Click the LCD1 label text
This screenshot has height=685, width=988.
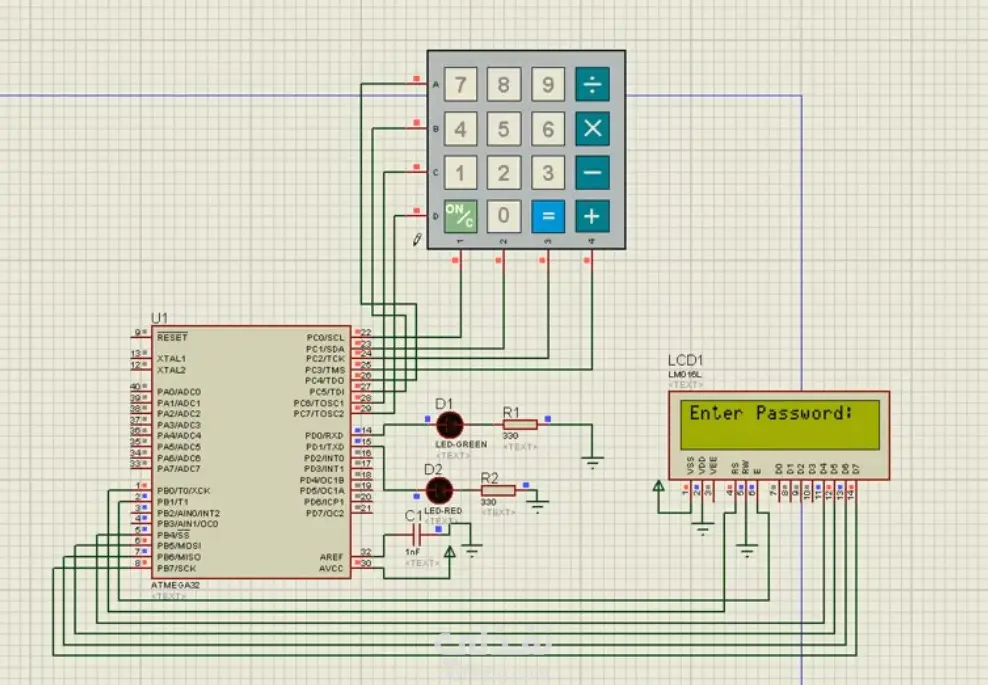tap(685, 360)
